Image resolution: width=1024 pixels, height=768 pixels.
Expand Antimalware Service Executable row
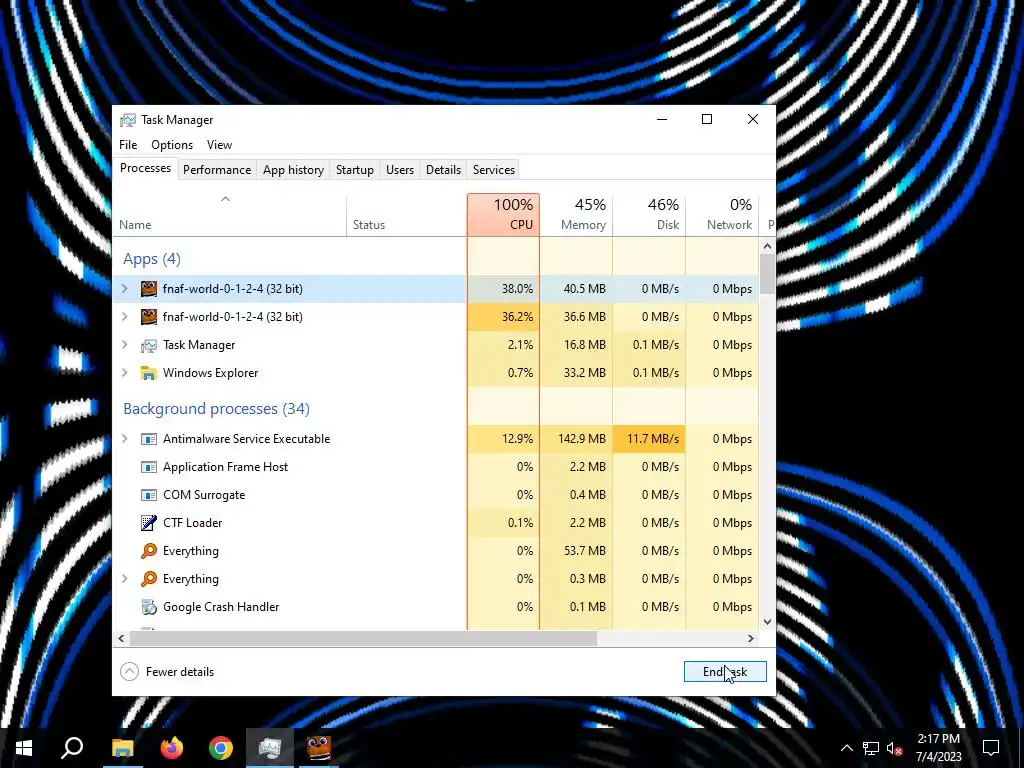[125, 439]
